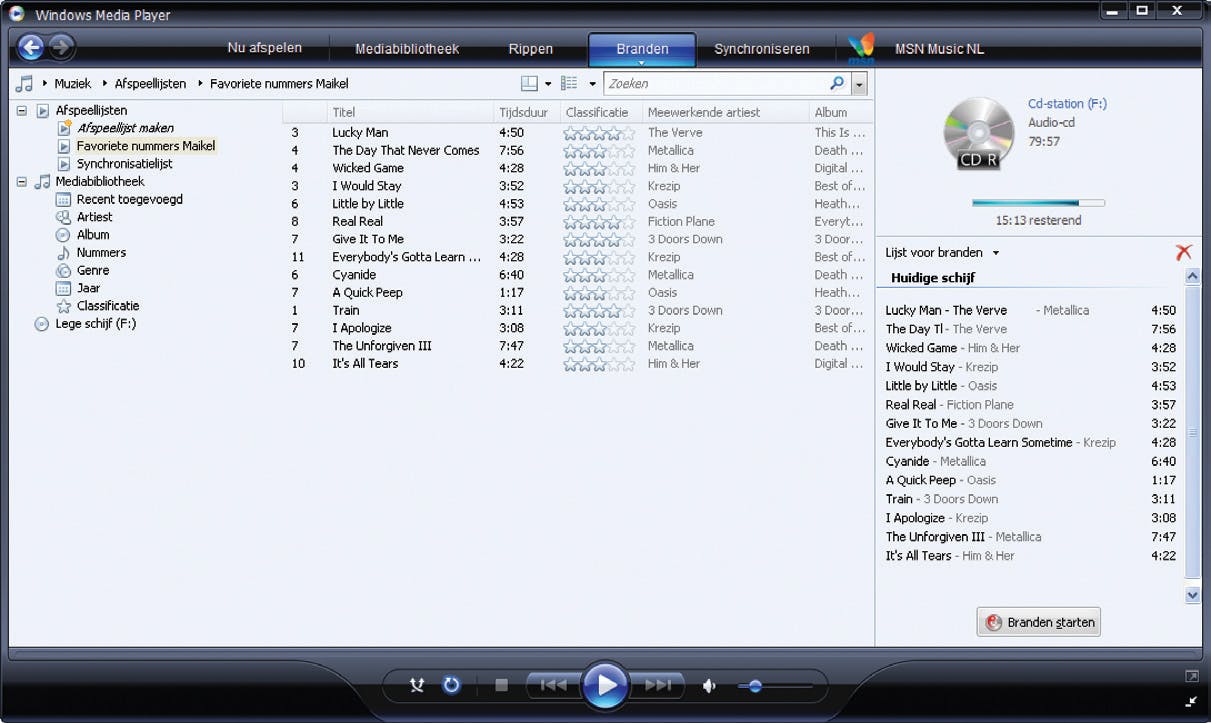Image resolution: width=1211 pixels, height=723 pixels.
Task: Click the Jaar calendar icon
Action: (64, 288)
